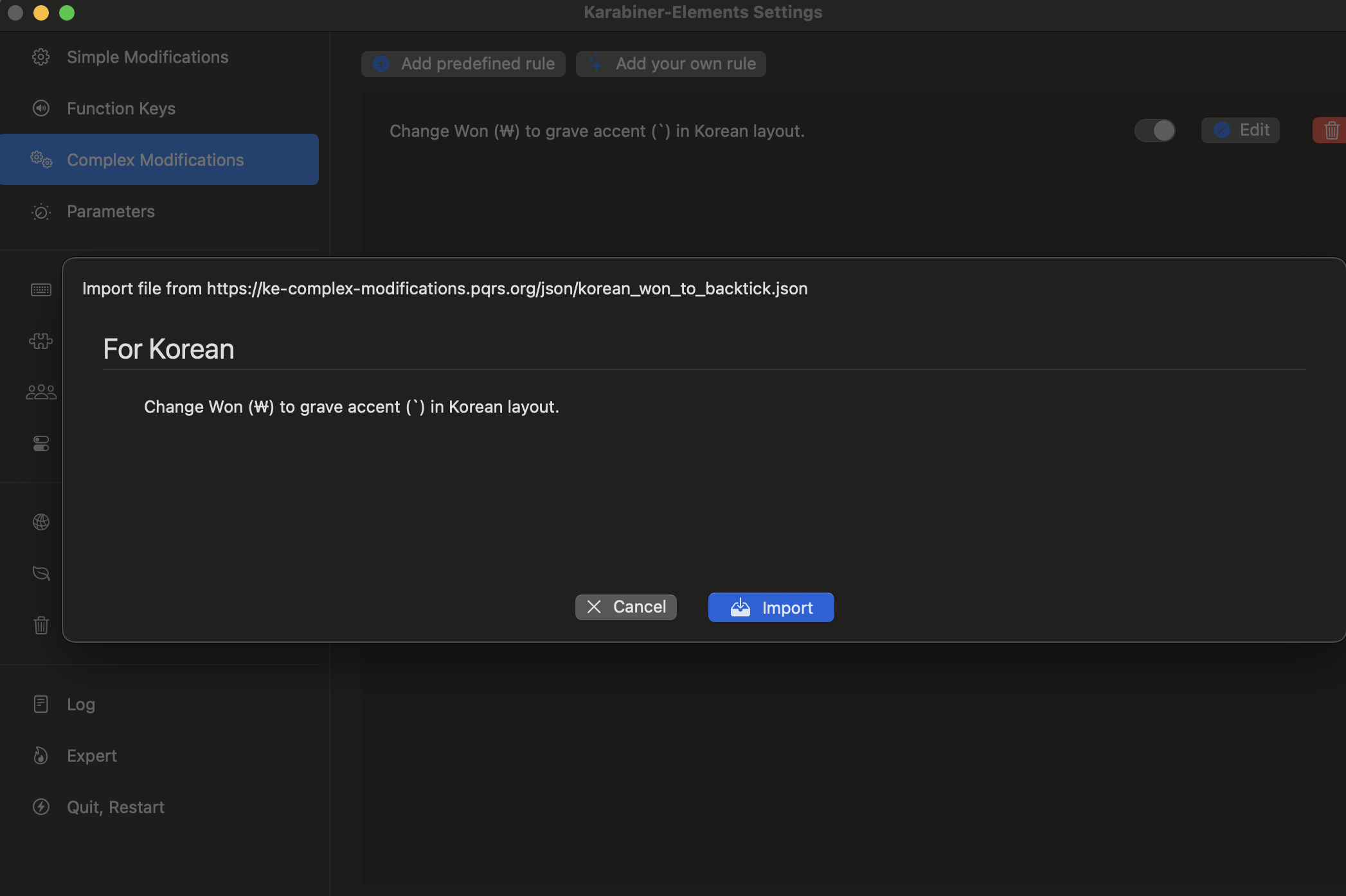Click the keyboard devices sidebar icon
The height and width of the screenshot is (896, 1346).
tap(41, 290)
